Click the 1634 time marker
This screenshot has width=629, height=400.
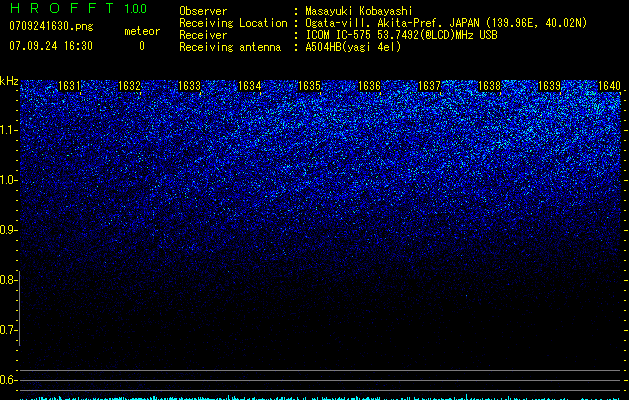[x=250, y=86]
